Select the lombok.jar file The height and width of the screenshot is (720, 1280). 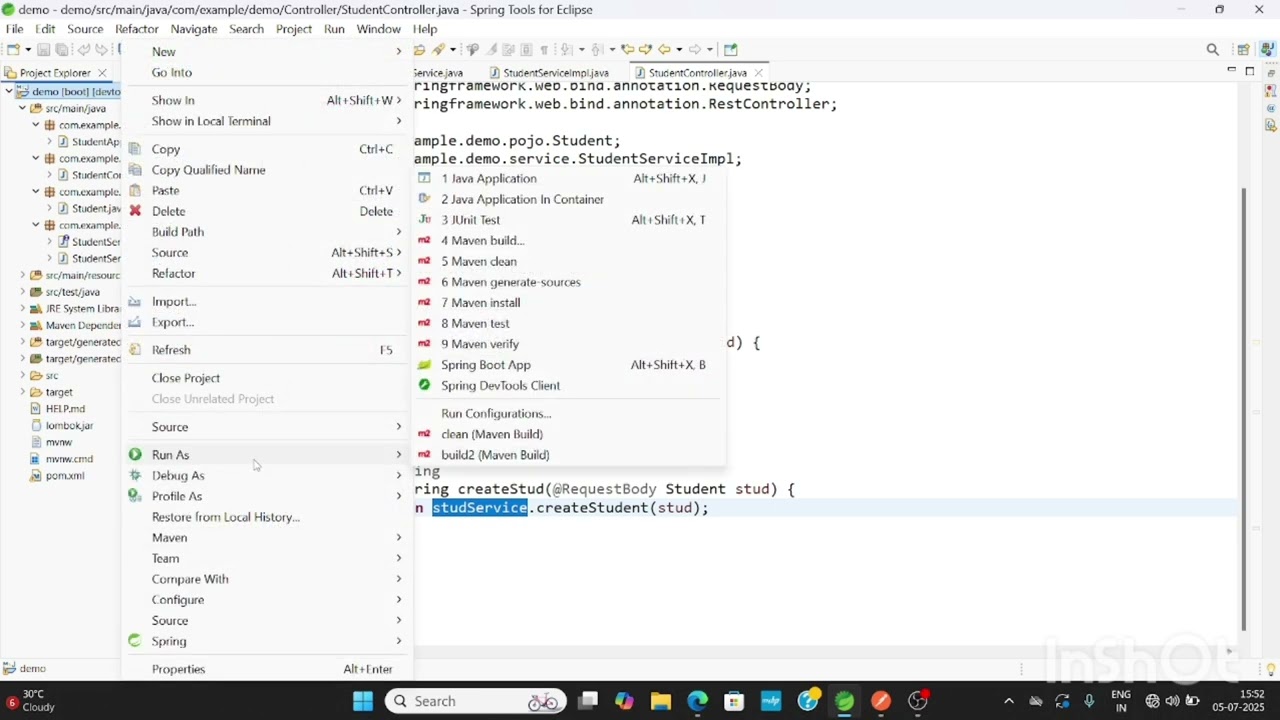(x=69, y=426)
